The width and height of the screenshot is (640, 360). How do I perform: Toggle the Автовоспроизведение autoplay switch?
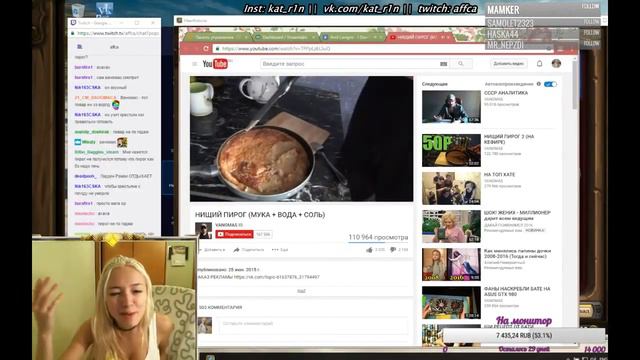coord(550,84)
